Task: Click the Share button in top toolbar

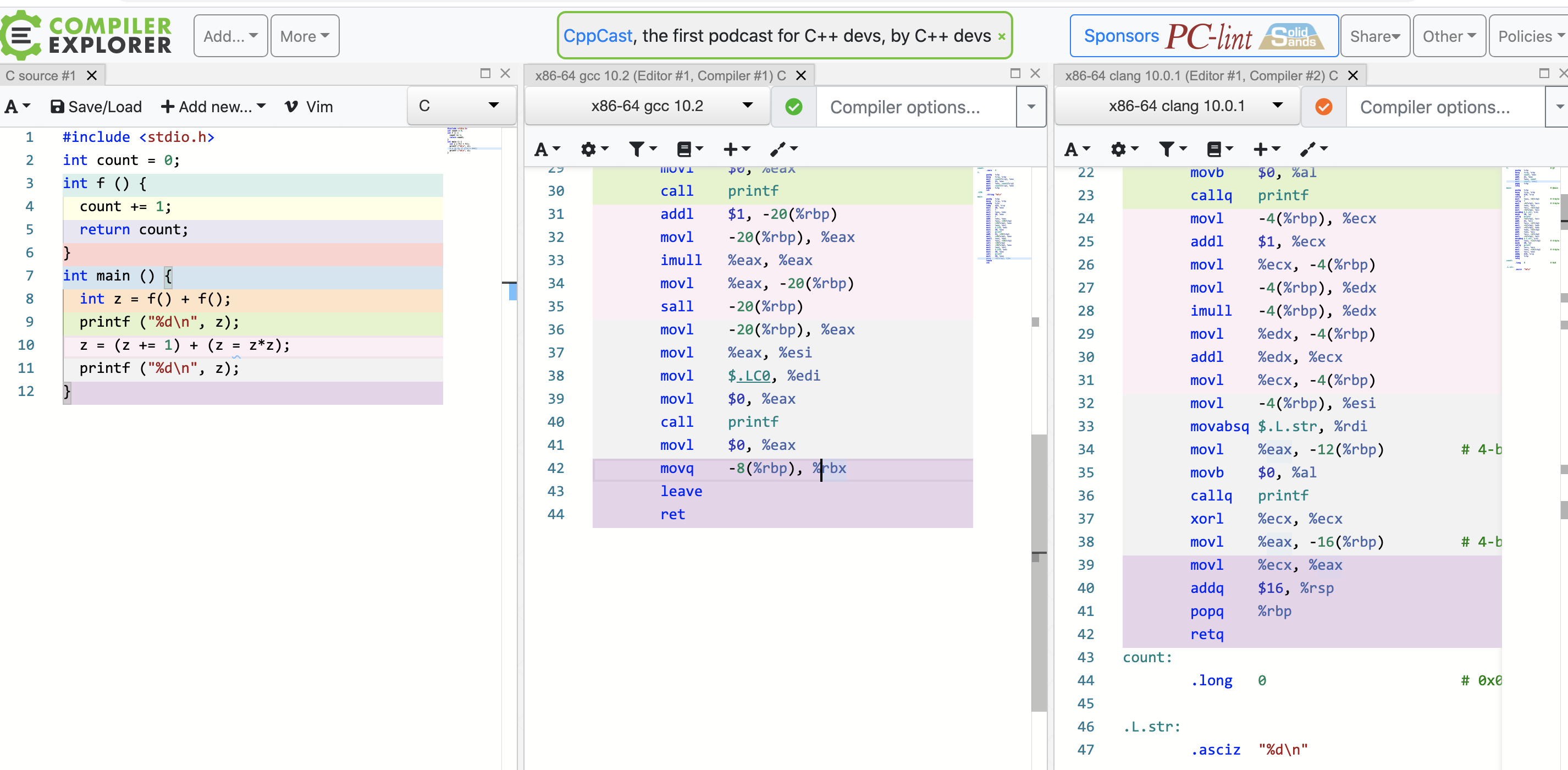Action: (1375, 36)
